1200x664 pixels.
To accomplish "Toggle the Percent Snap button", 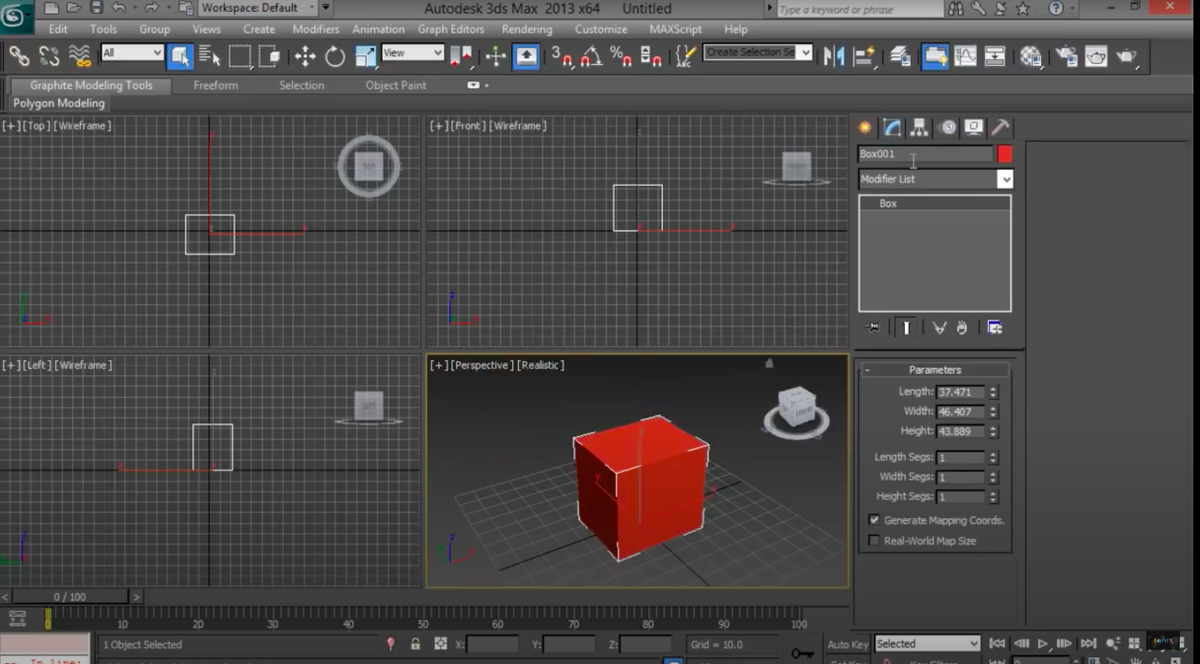I will click(x=620, y=56).
